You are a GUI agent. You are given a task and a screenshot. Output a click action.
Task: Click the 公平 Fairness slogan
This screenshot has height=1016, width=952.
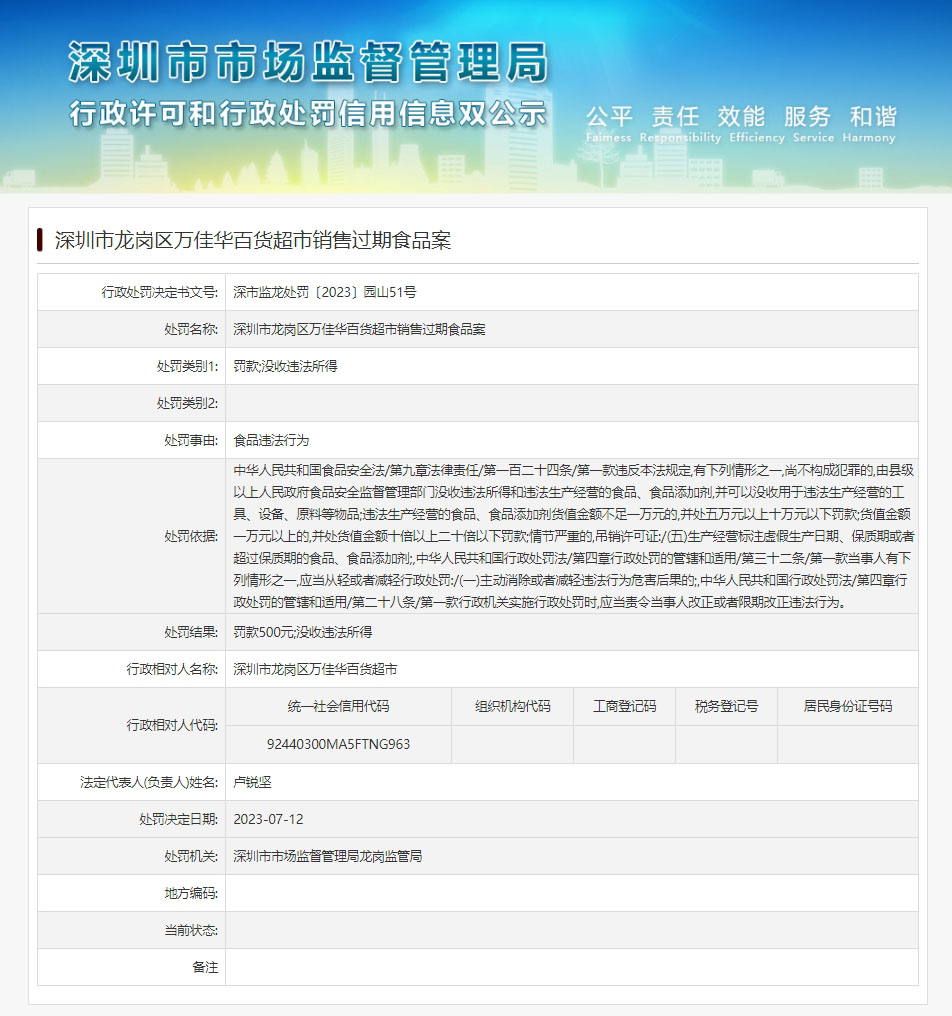[609, 124]
